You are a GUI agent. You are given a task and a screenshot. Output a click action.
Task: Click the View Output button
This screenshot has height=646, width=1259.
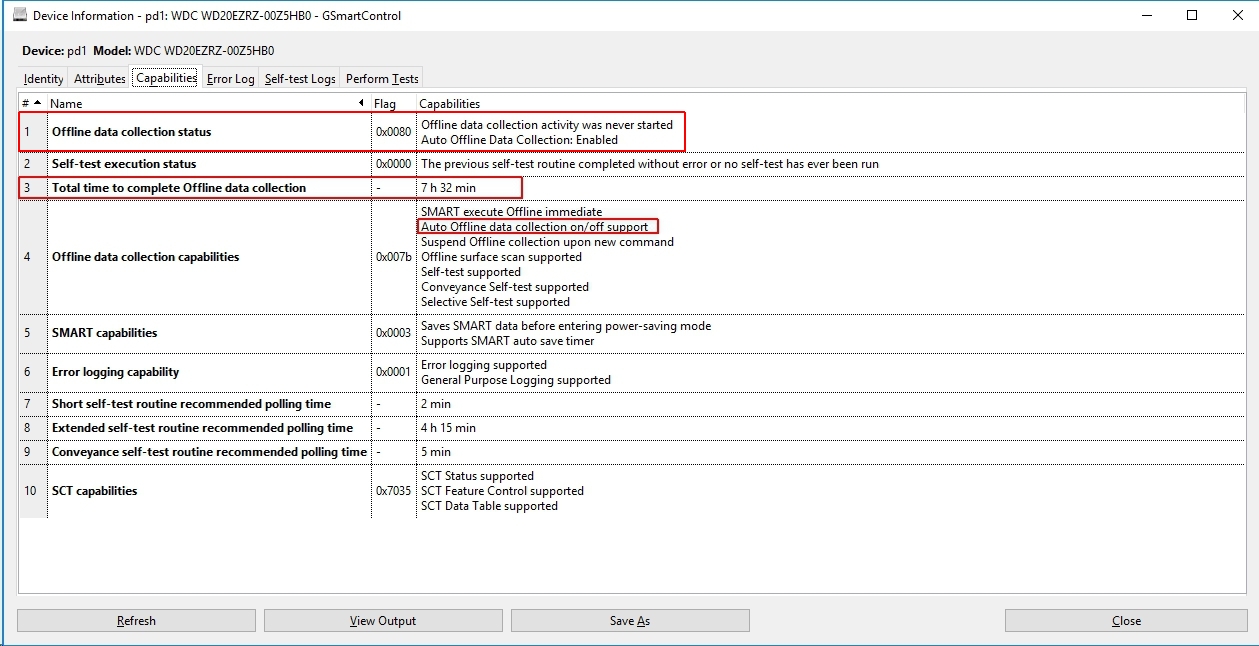coord(383,621)
